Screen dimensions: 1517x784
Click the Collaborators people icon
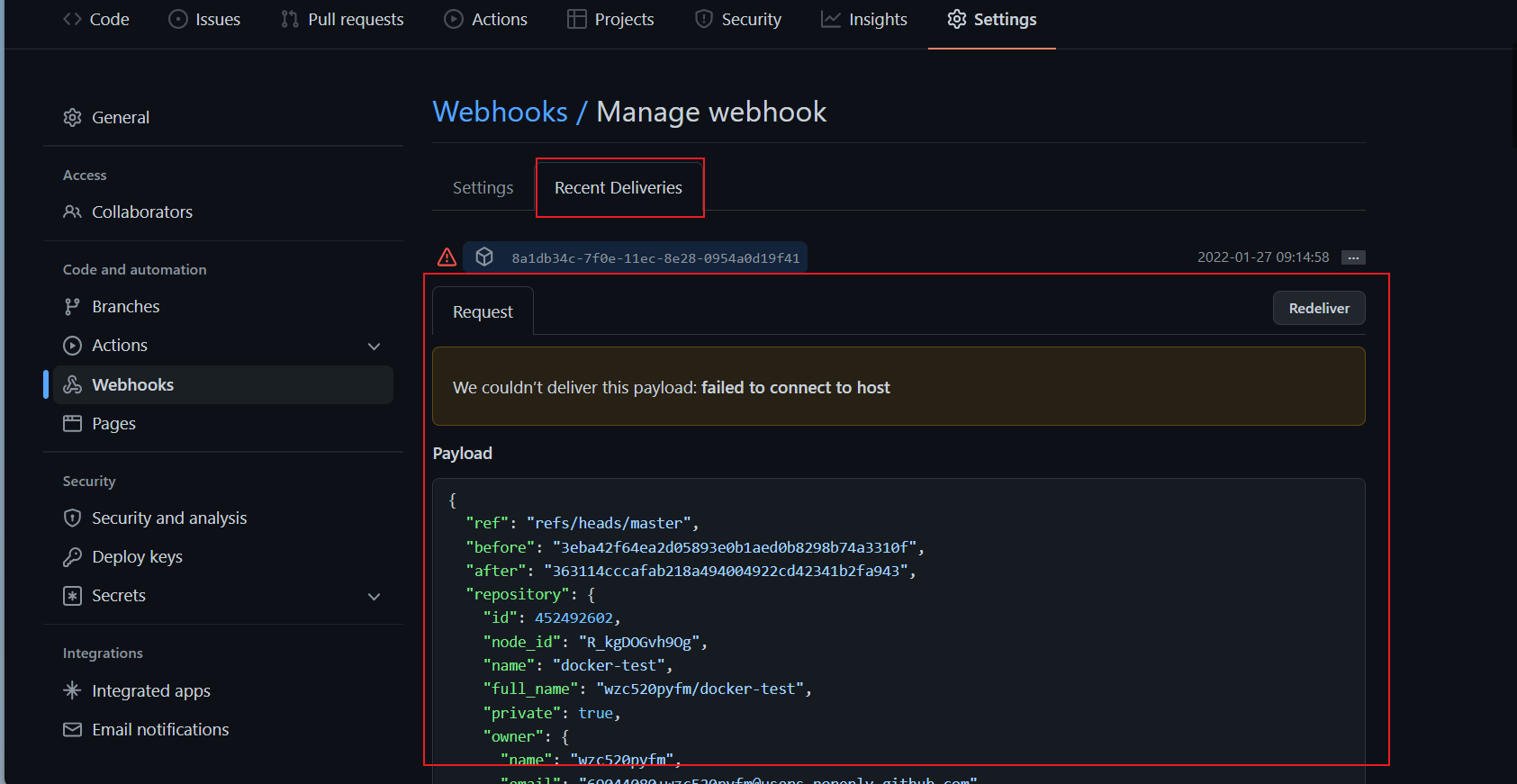[72, 212]
